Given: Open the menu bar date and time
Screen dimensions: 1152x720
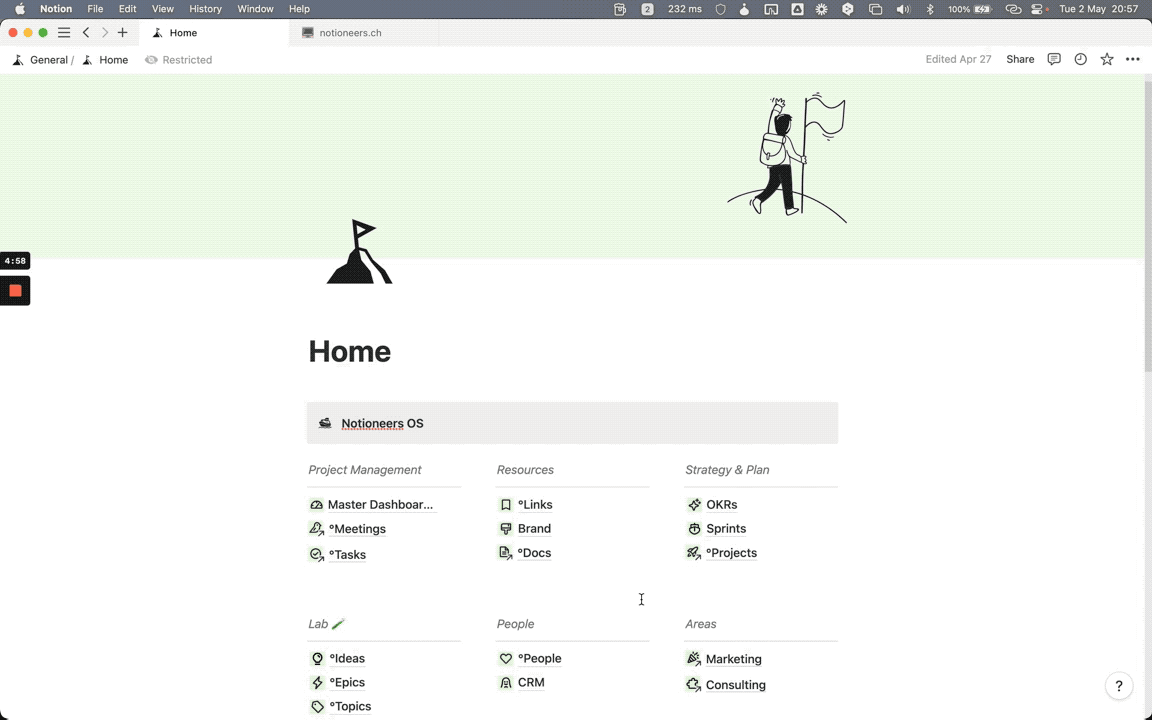Looking at the screenshot, I should (1098, 9).
